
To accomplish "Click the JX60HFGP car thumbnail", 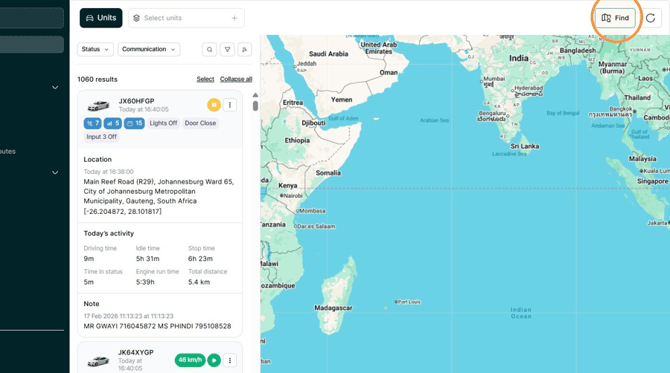I will [x=98, y=105].
